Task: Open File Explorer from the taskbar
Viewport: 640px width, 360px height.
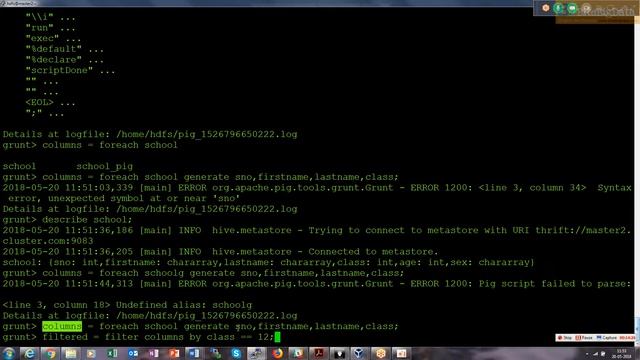Action: pos(71,353)
